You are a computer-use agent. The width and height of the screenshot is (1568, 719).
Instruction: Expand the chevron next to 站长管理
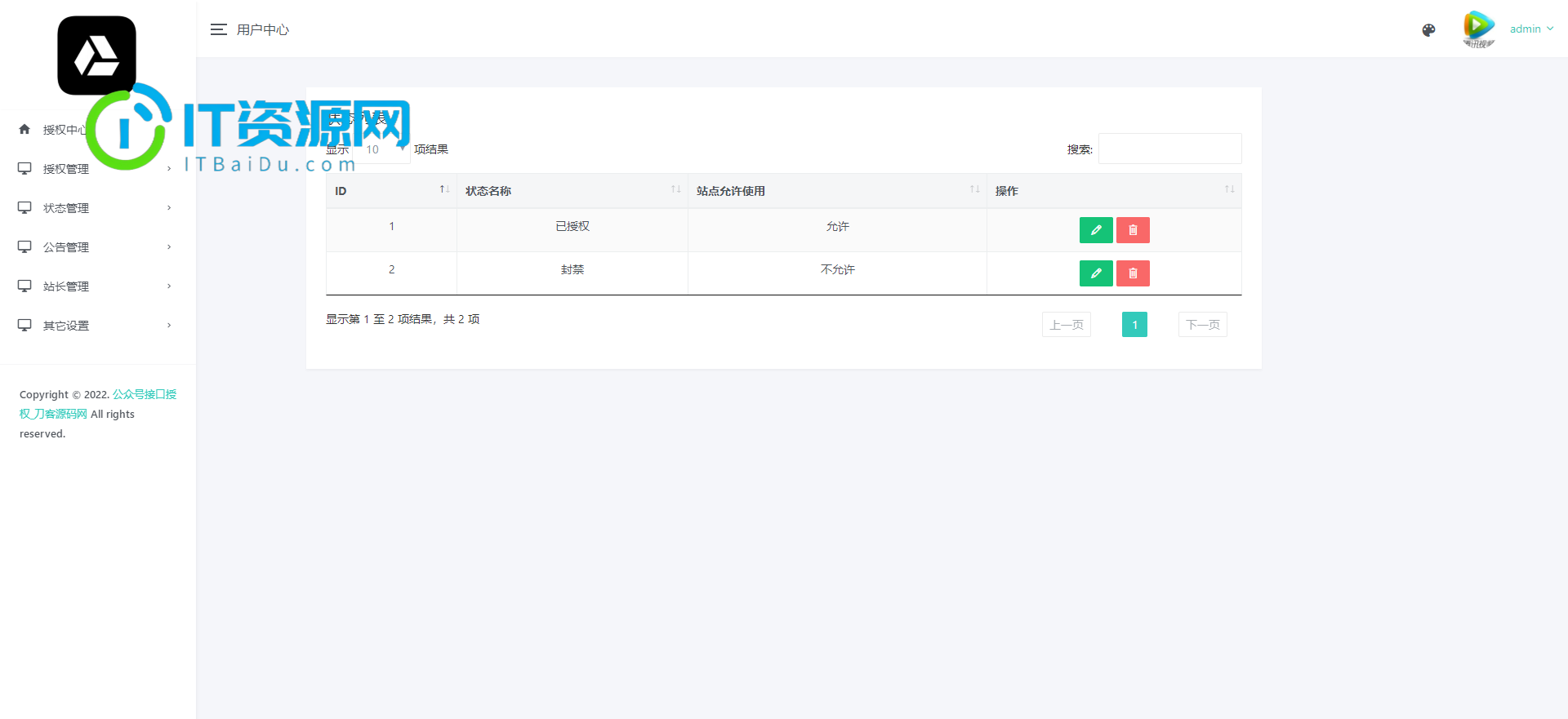[x=169, y=286]
